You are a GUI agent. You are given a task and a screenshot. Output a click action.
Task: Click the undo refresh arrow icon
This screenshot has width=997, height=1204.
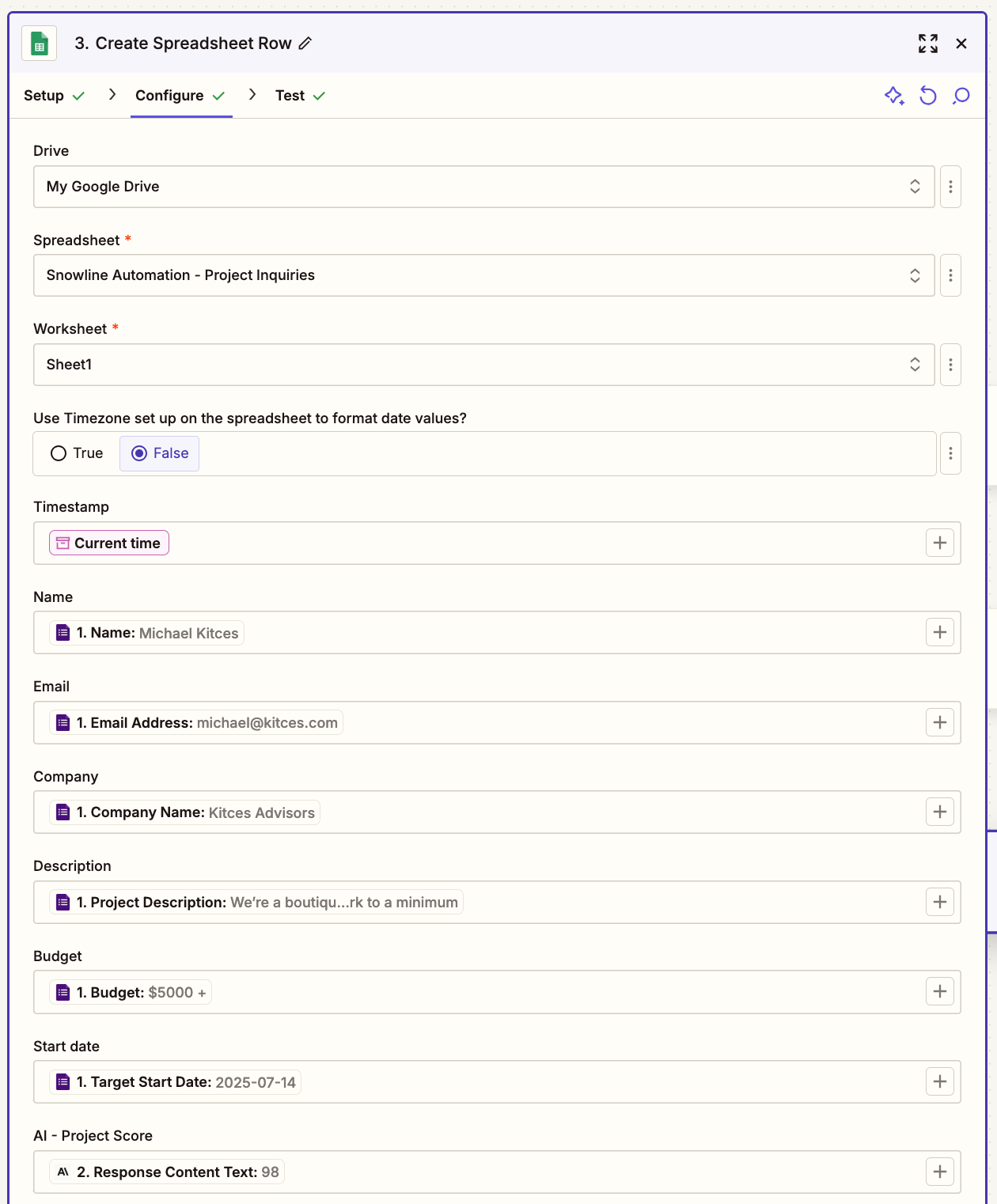tap(928, 96)
